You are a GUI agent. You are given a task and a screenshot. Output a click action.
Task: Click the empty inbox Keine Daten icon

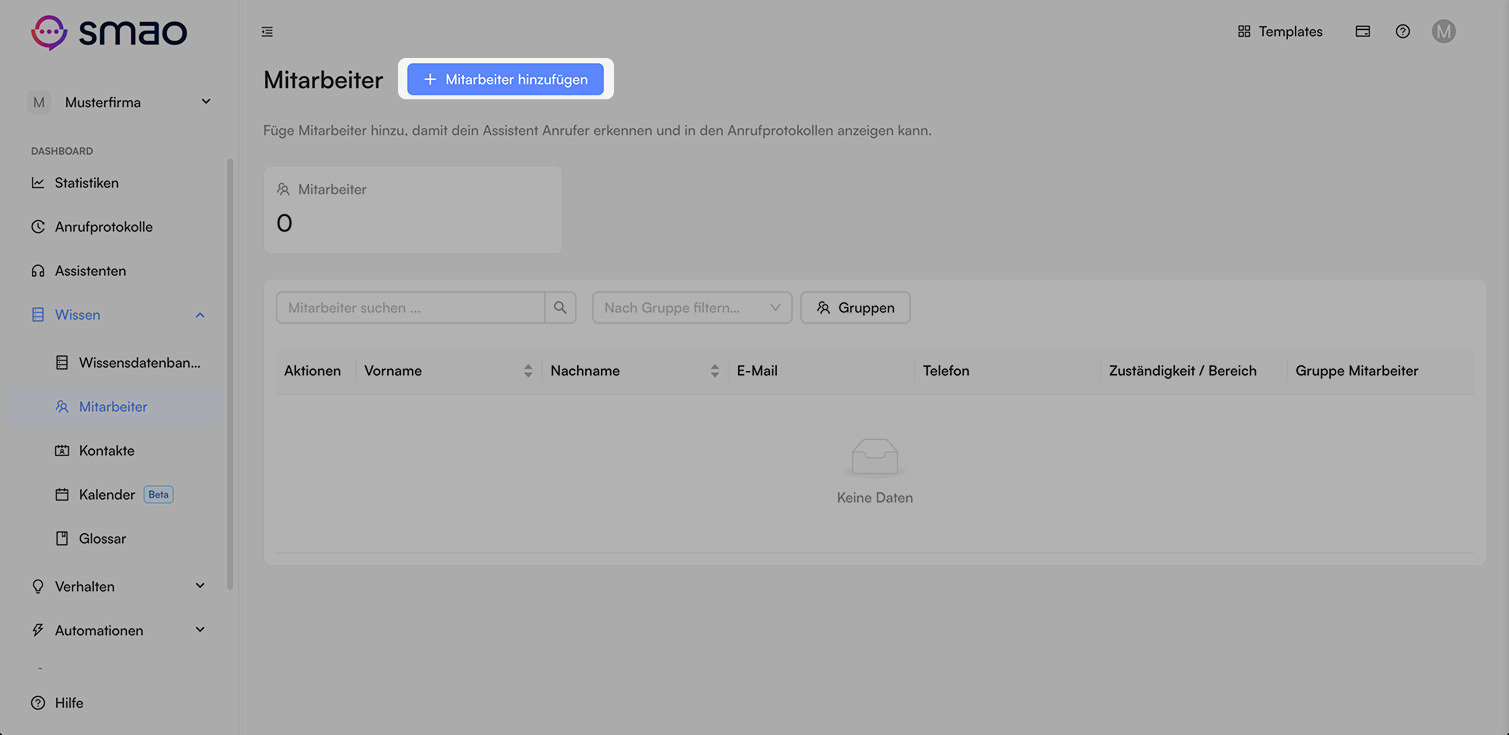point(875,459)
